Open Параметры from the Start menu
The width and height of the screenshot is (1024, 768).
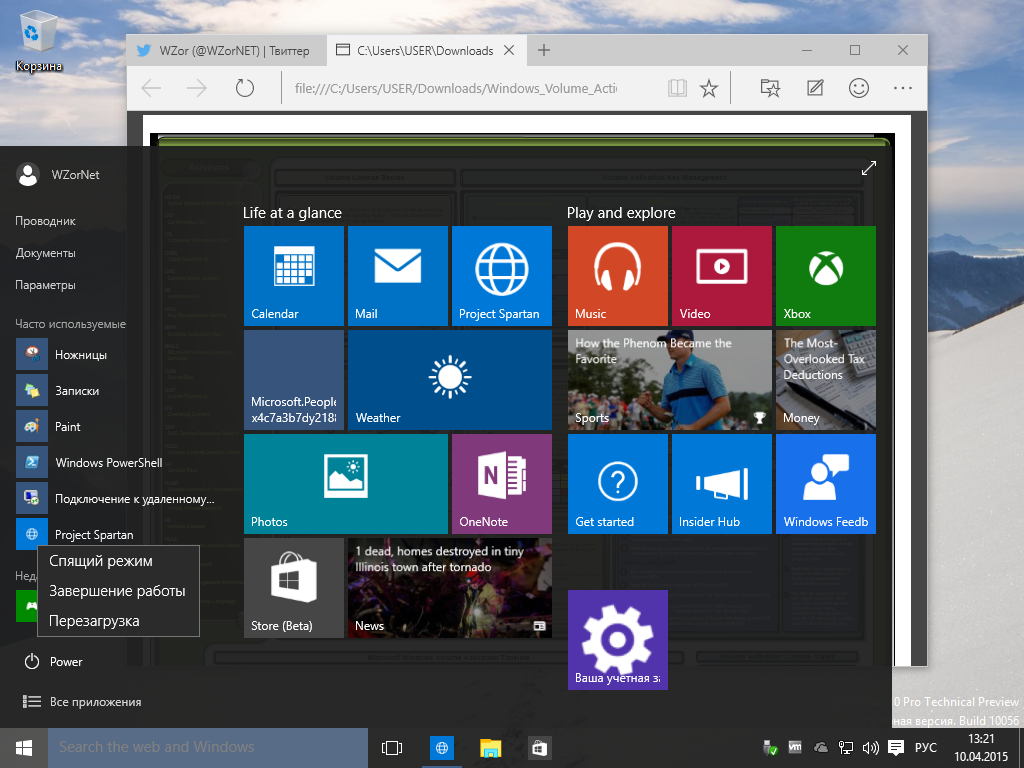click(46, 285)
